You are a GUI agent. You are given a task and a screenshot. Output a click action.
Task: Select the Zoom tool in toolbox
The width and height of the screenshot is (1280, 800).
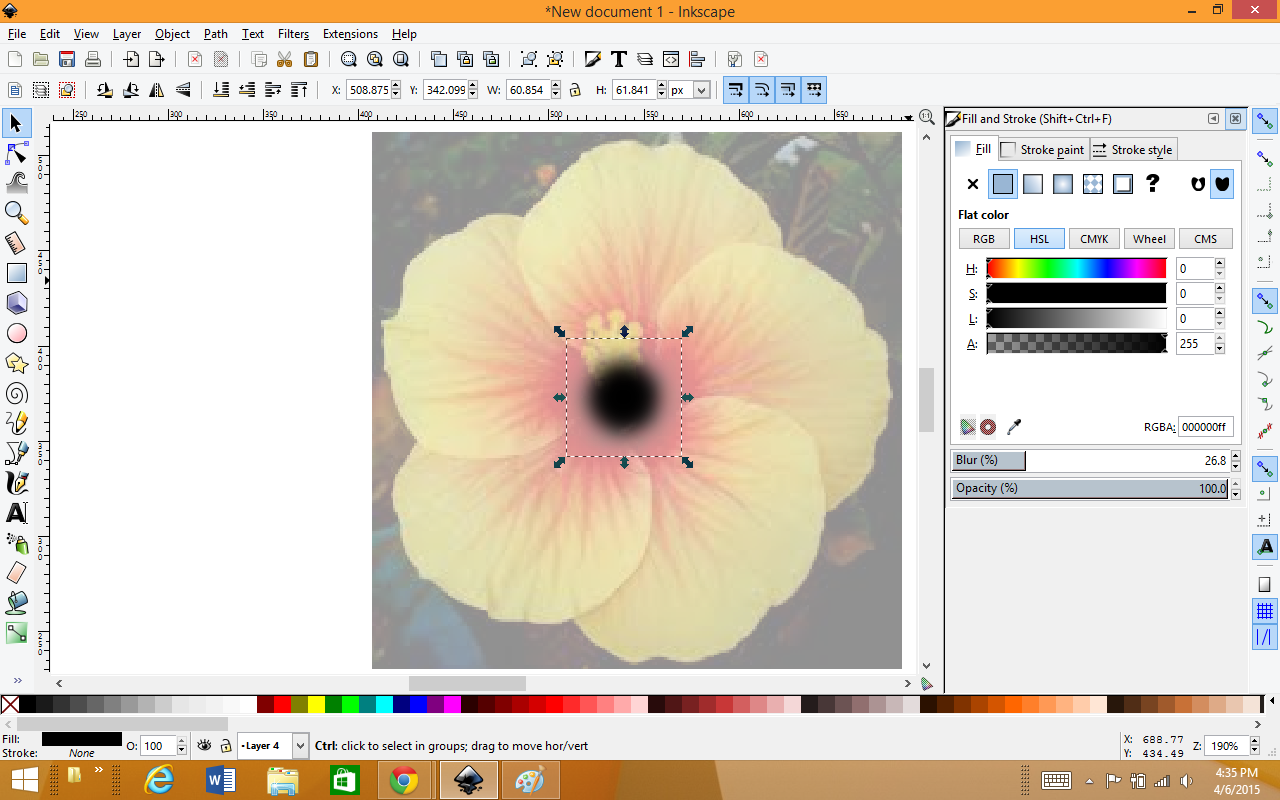point(17,212)
